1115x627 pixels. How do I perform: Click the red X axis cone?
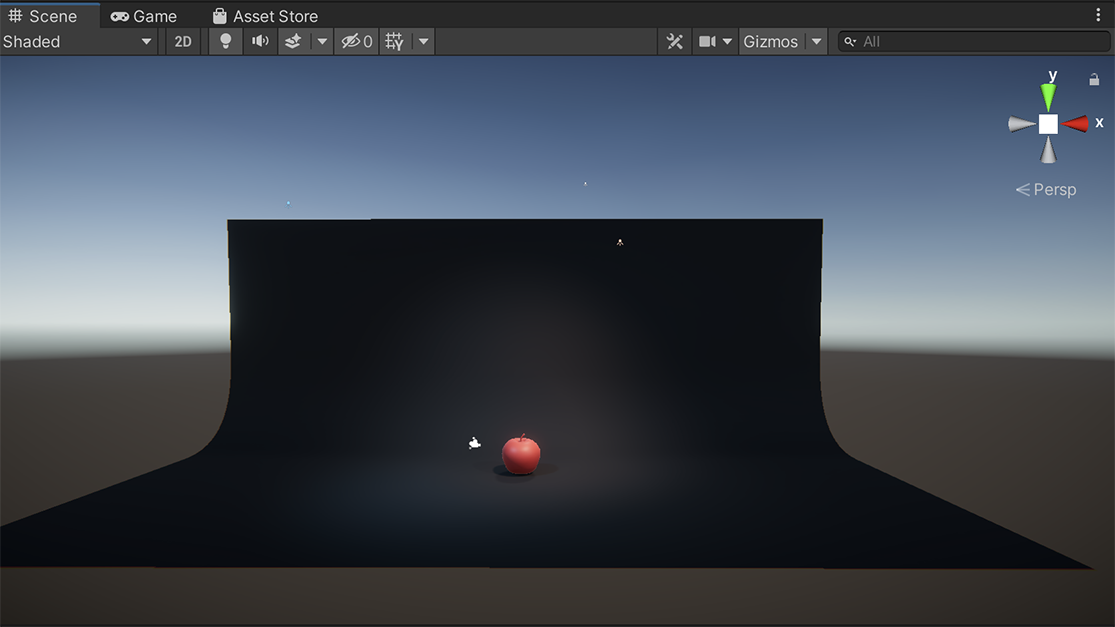point(1076,124)
